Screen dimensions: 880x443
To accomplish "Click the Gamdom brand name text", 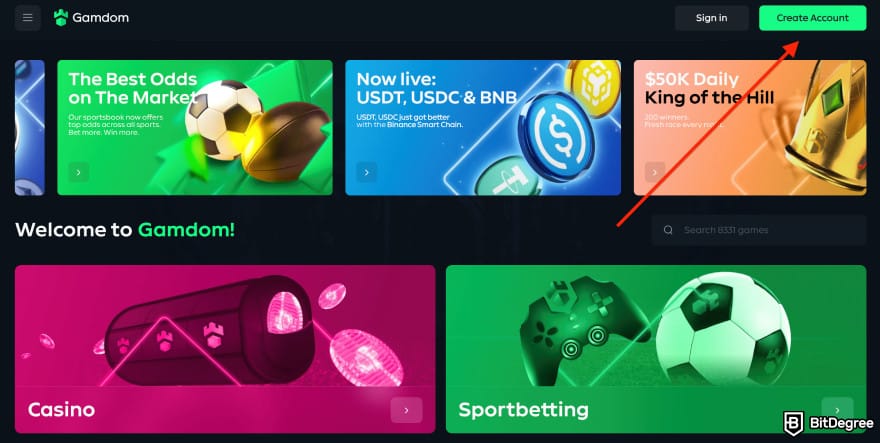I will point(100,18).
